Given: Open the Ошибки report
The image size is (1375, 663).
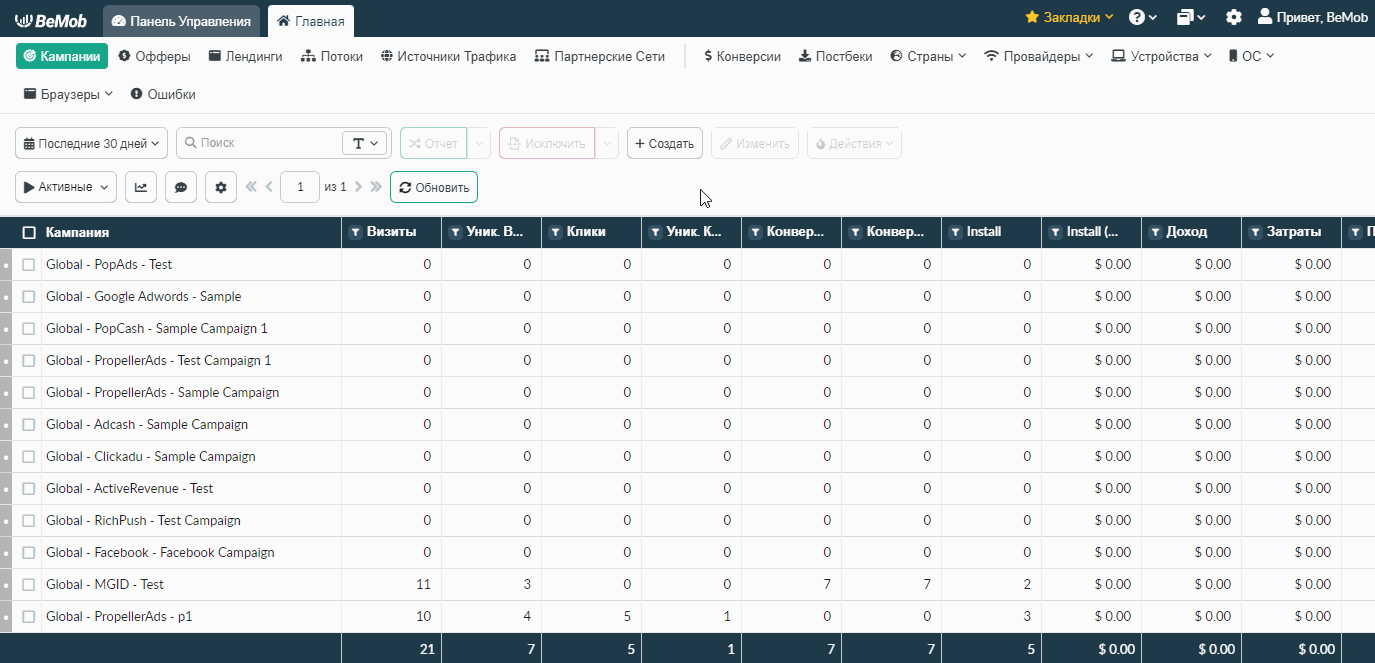Looking at the screenshot, I should pyautogui.click(x=162, y=94).
